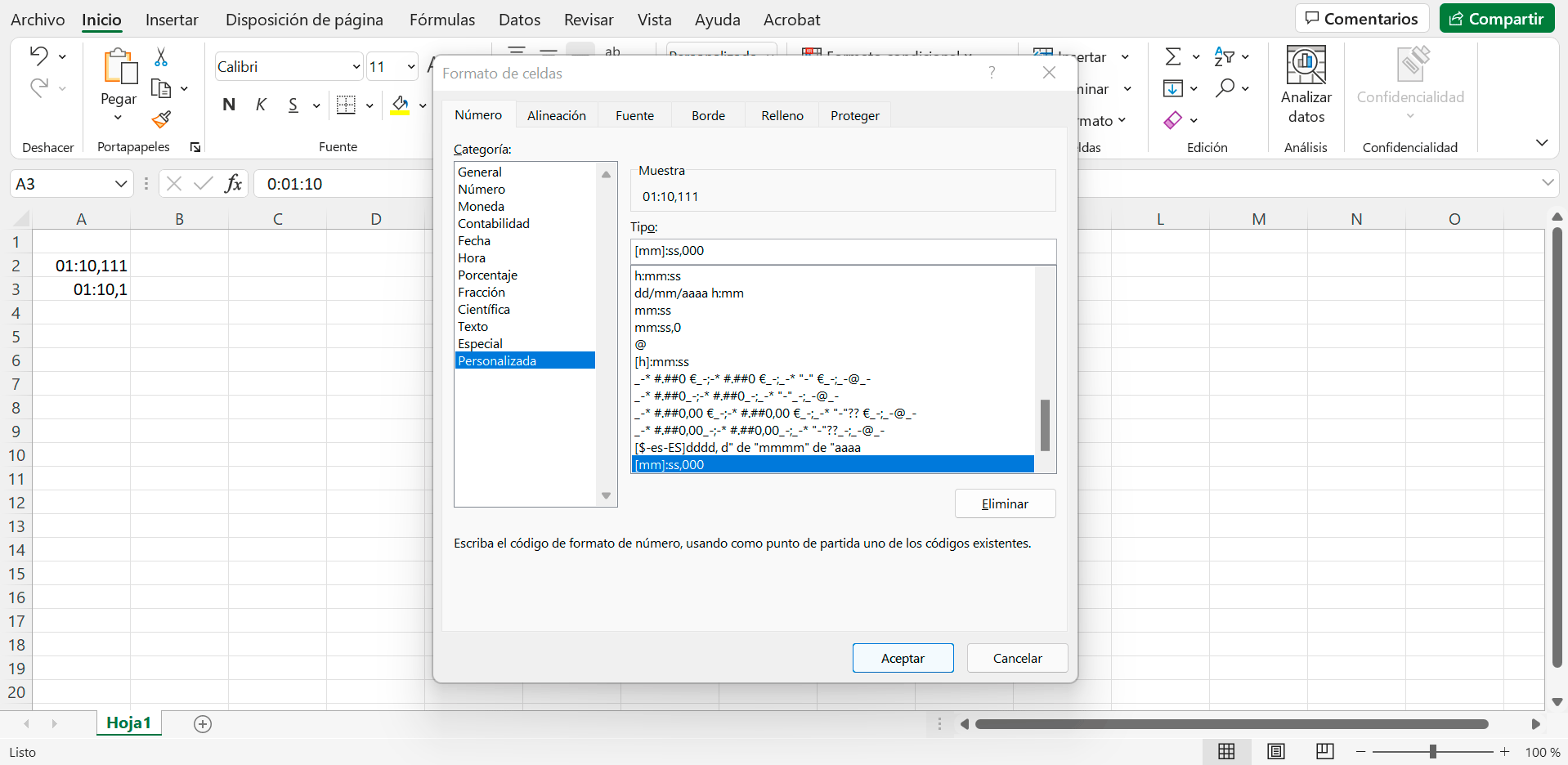Click the Cut scissors icon

click(x=161, y=56)
